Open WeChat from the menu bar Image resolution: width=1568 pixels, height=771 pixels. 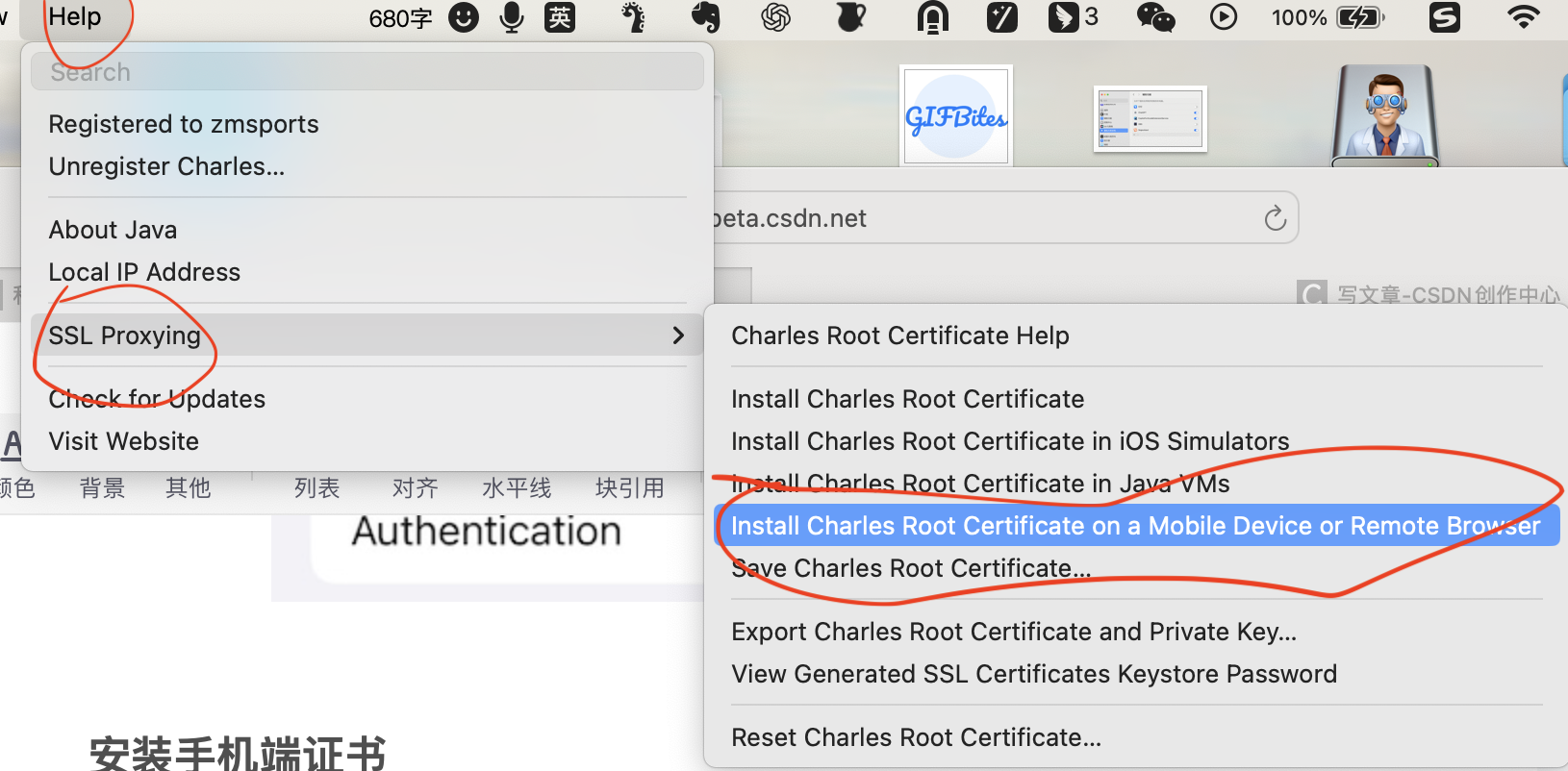[x=1155, y=17]
